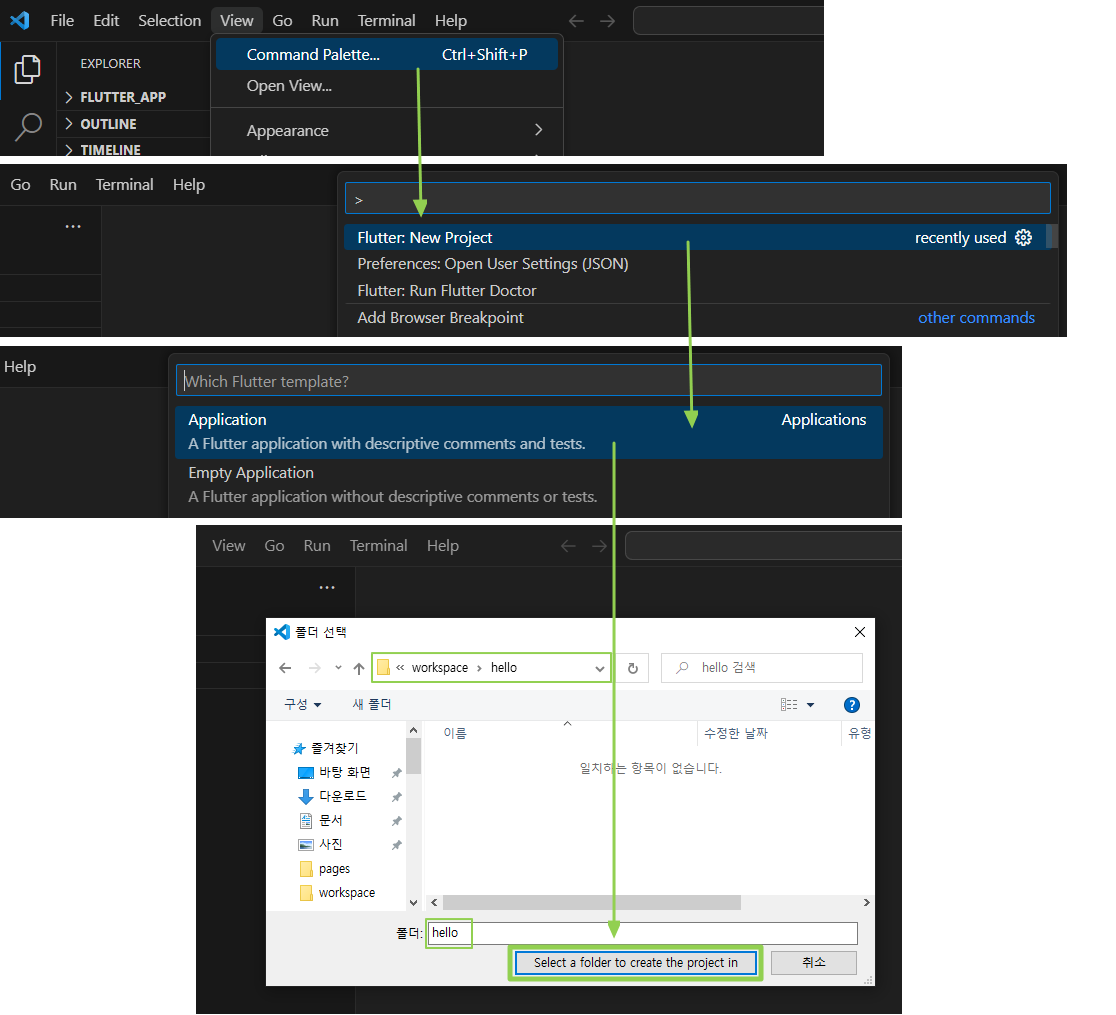Click the navigate forward arrow in top title bar
Image resolution: width=1116 pixels, height=1015 pixels.
pos(607,21)
